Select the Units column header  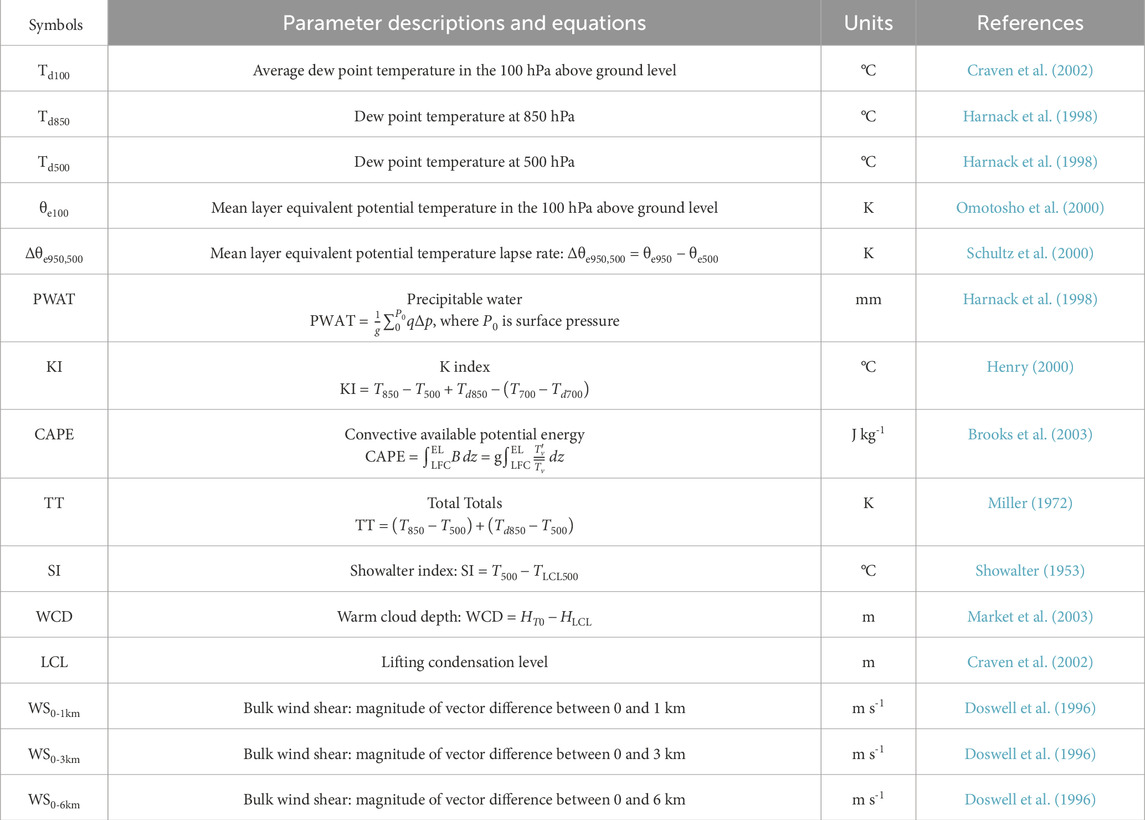[868, 23]
